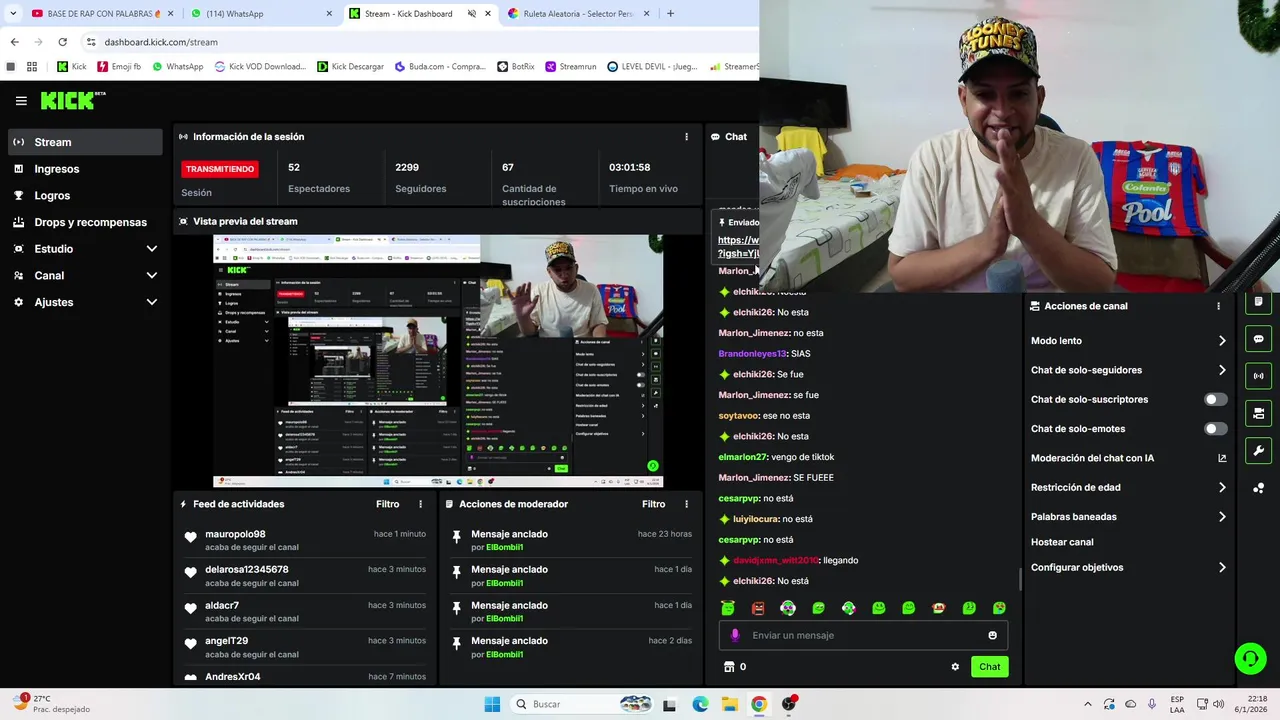Click the chat panel scrollbar

pos(1020,579)
